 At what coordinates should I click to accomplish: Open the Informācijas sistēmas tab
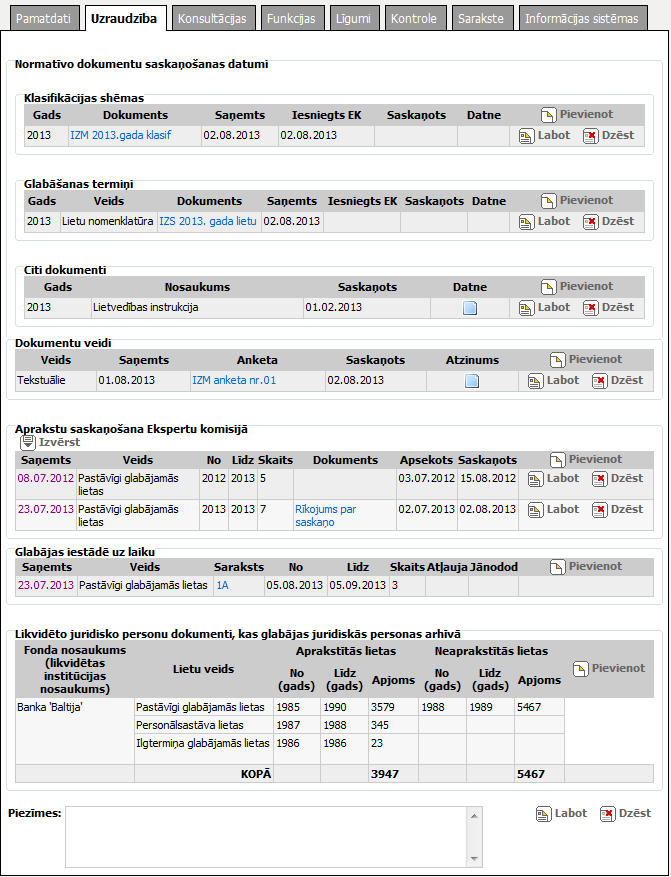coord(581,18)
